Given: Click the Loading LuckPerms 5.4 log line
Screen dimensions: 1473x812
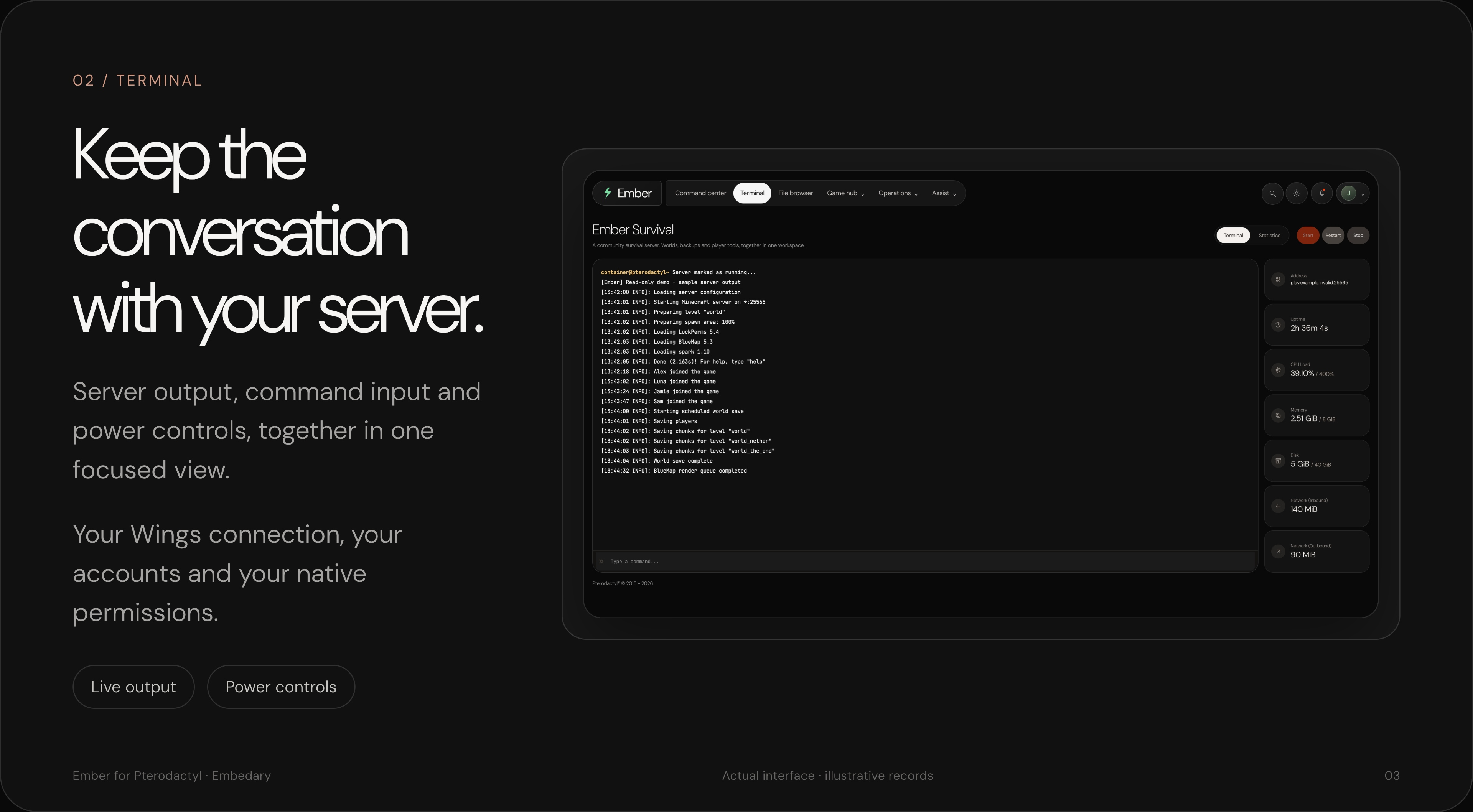Looking at the screenshot, I should [660, 332].
